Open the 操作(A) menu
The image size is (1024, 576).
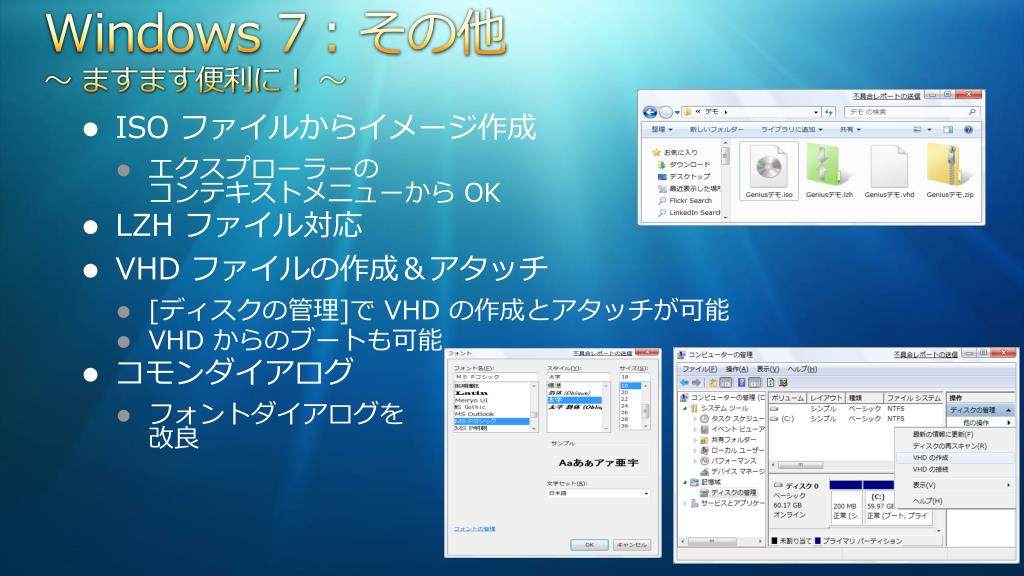pyautogui.click(x=737, y=369)
